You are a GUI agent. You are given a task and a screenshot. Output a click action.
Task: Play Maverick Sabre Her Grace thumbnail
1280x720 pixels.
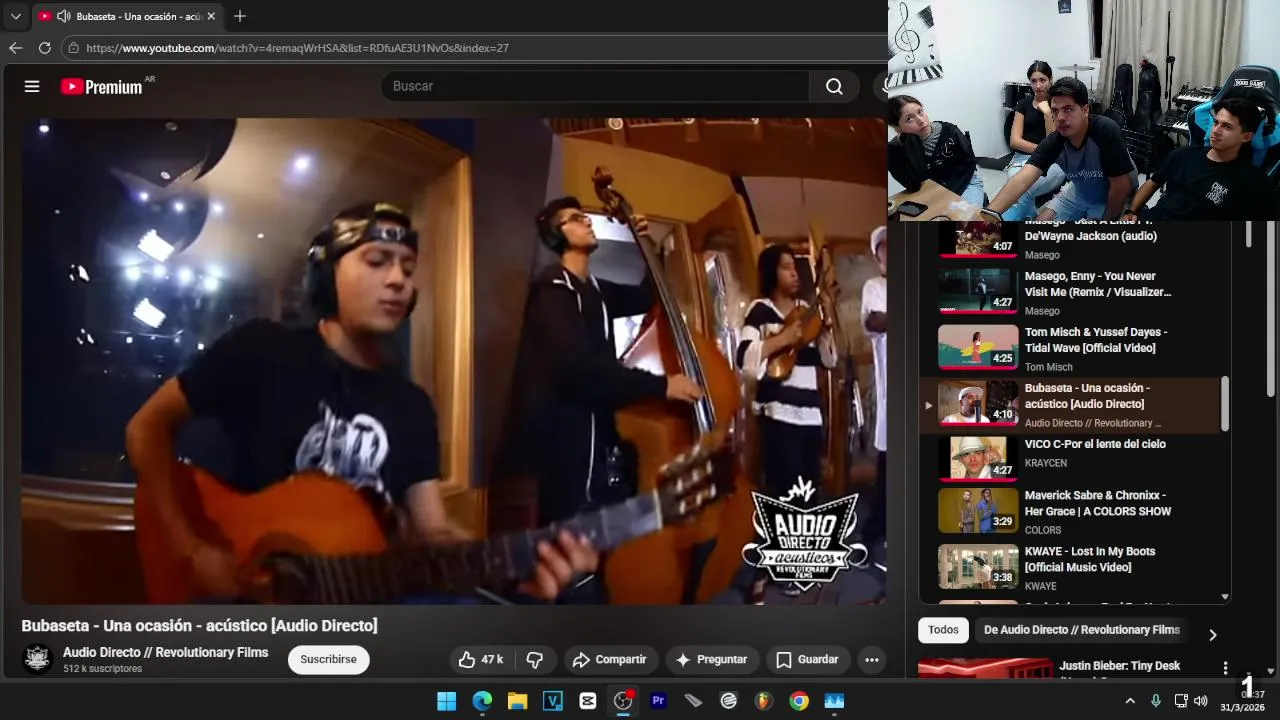[x=978, y=510]
